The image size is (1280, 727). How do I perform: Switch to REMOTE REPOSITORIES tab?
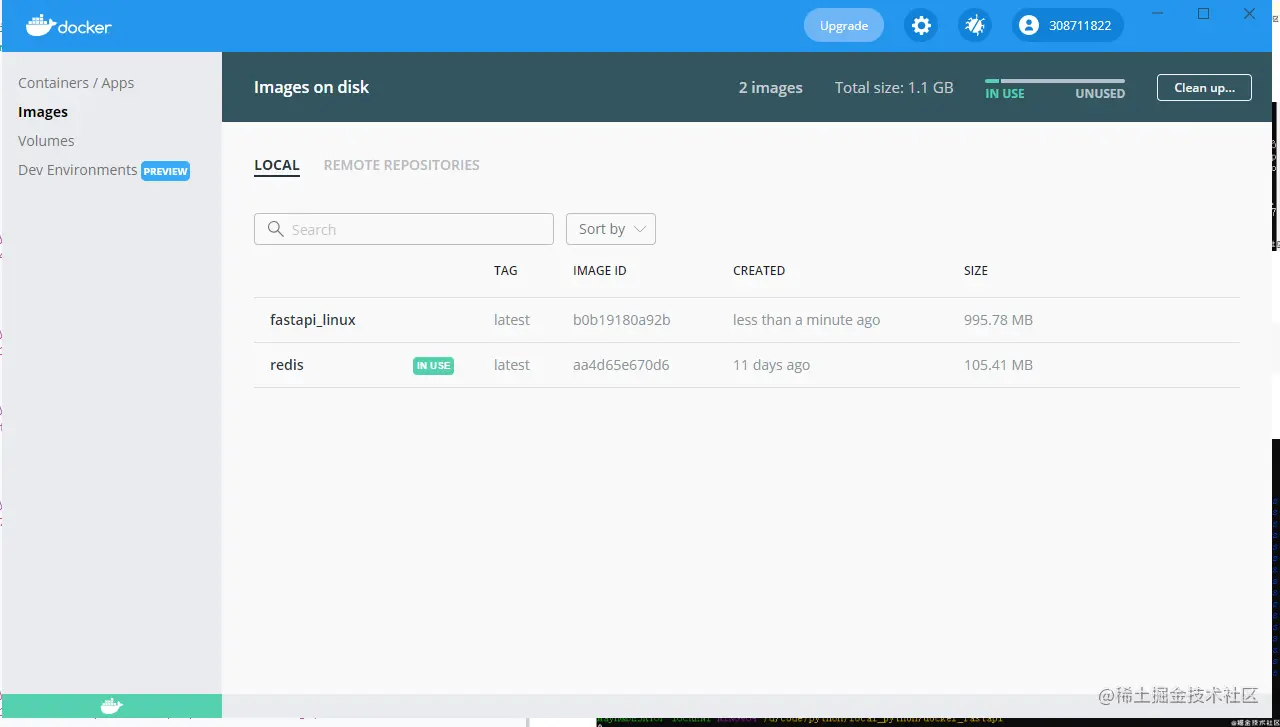click(402, 165)
